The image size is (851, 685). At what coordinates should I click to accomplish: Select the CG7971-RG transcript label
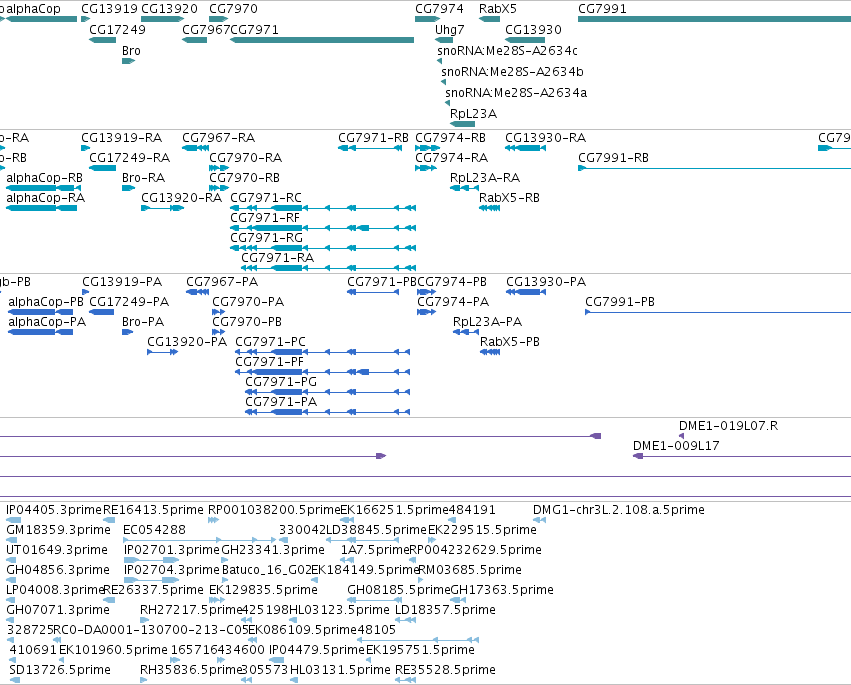pos(266,238)
